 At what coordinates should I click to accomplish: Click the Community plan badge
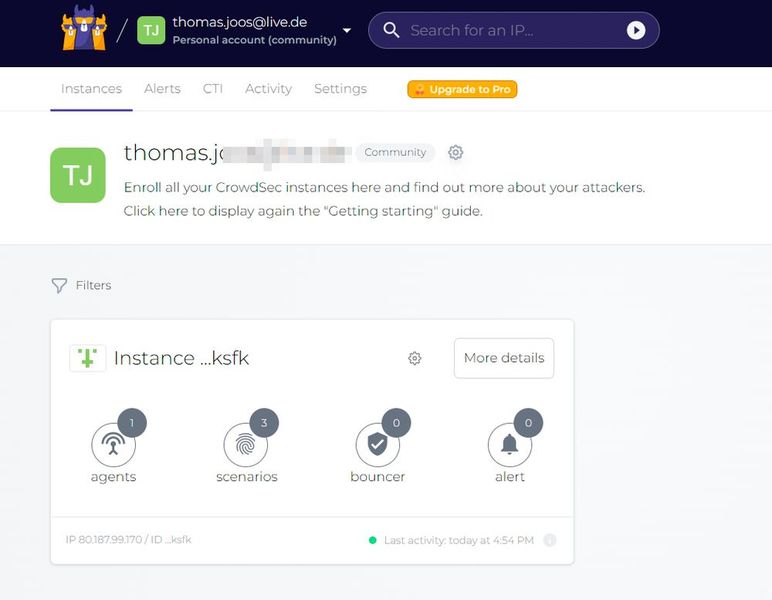[x=395, y=153]
